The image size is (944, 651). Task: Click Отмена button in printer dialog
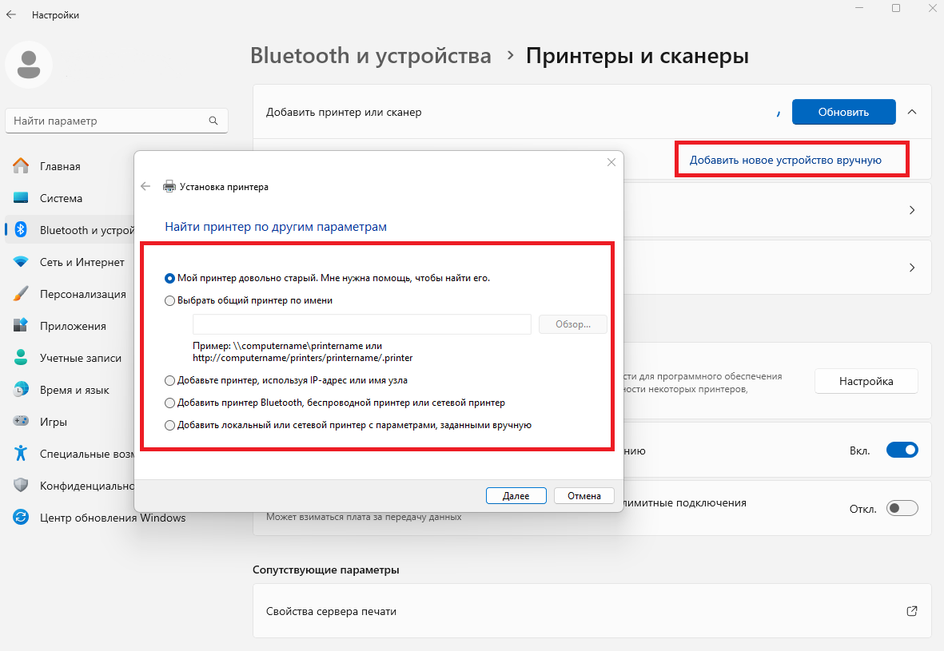584,496
